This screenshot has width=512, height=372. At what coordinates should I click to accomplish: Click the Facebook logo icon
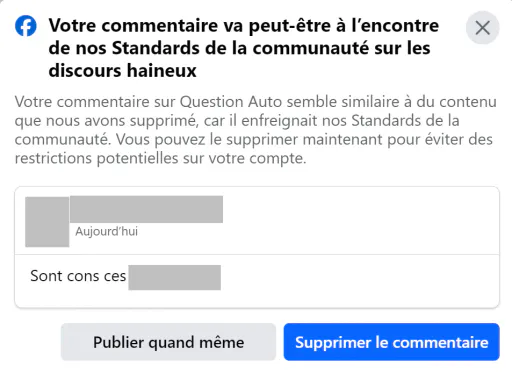[26, 26]
